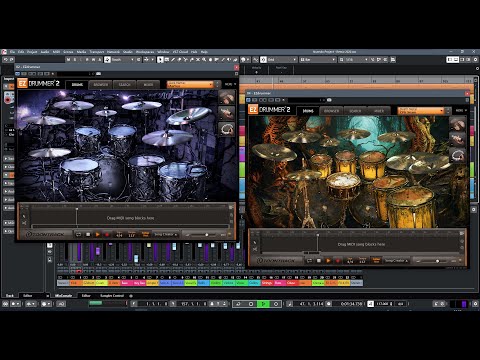
Task: Select the Mute X tool
Action: [x=198, y=60]
